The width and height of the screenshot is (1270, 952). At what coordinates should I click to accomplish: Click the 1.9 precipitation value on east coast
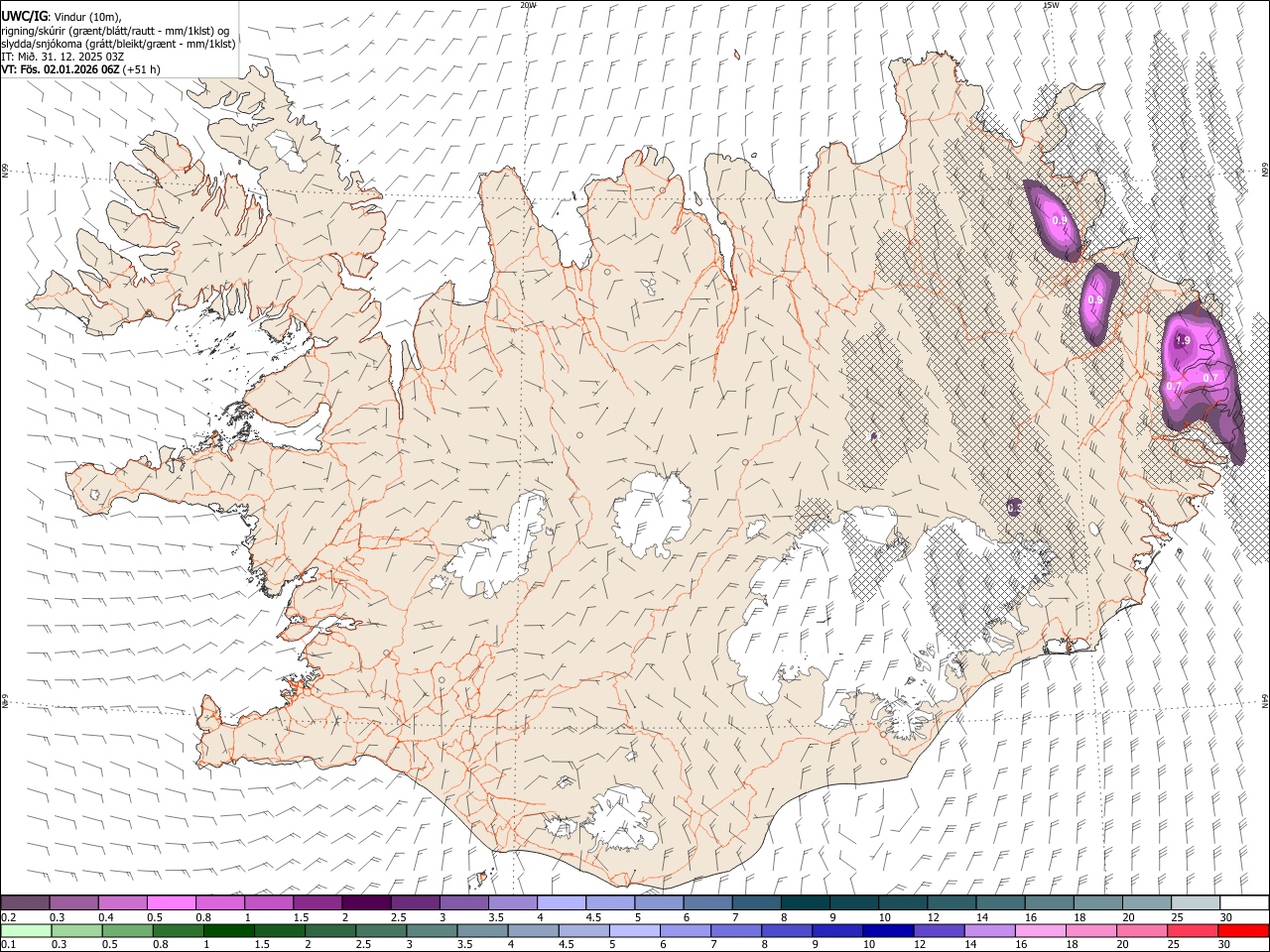tap(1183, 340)
